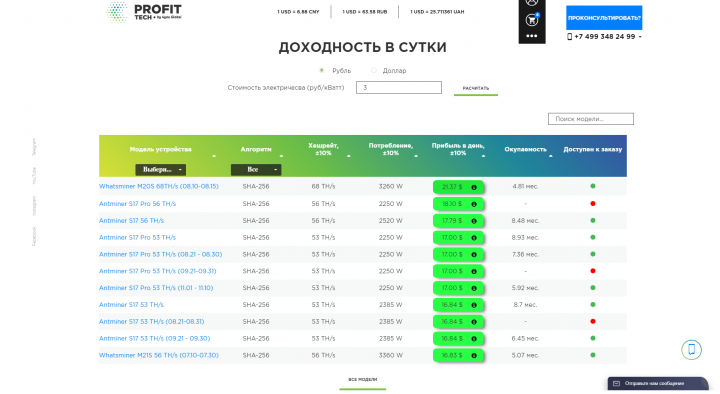Open Antminer S17 53 TH/s (09.21 - 09.30) link
720x394 pixels.
(154, 338)
